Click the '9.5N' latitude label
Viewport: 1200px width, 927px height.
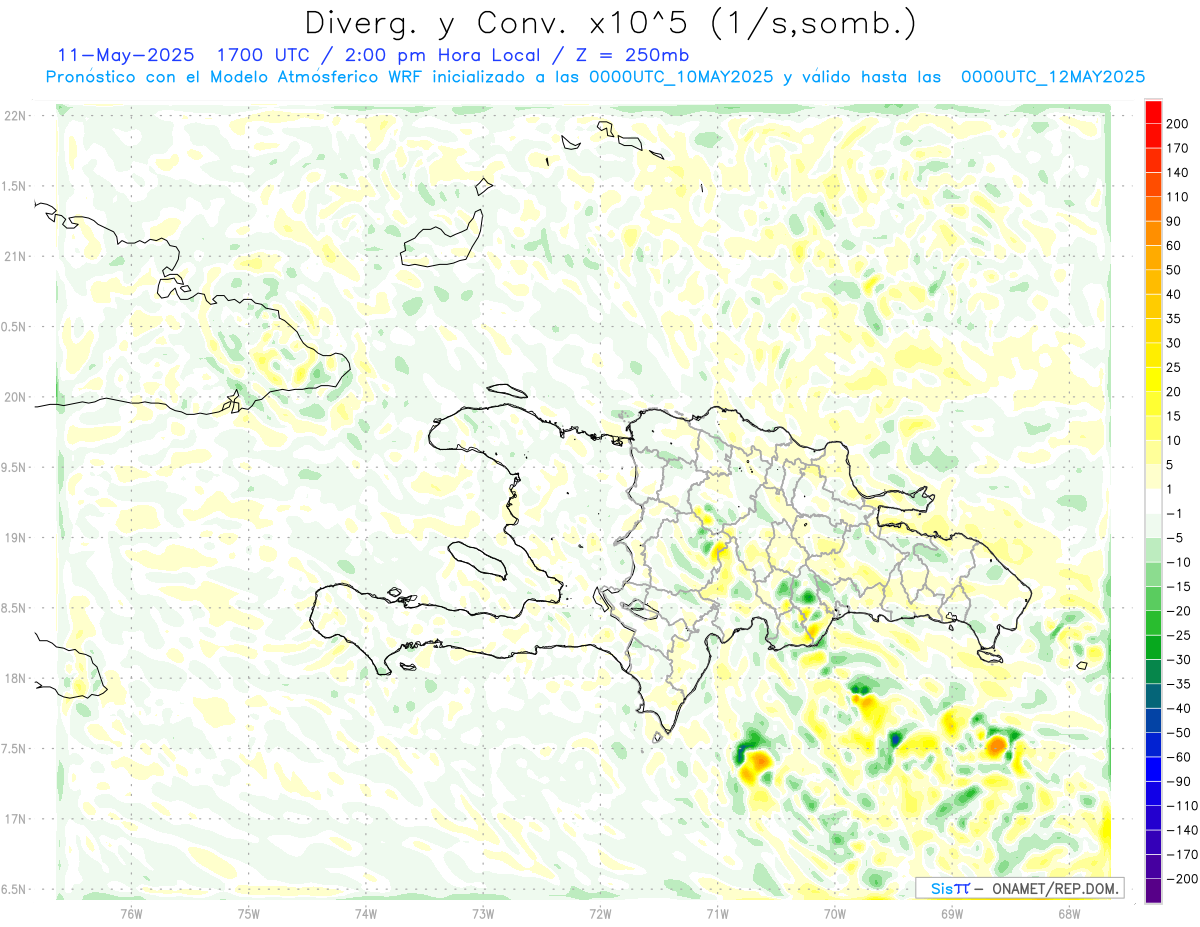click(x=15, y=467)
